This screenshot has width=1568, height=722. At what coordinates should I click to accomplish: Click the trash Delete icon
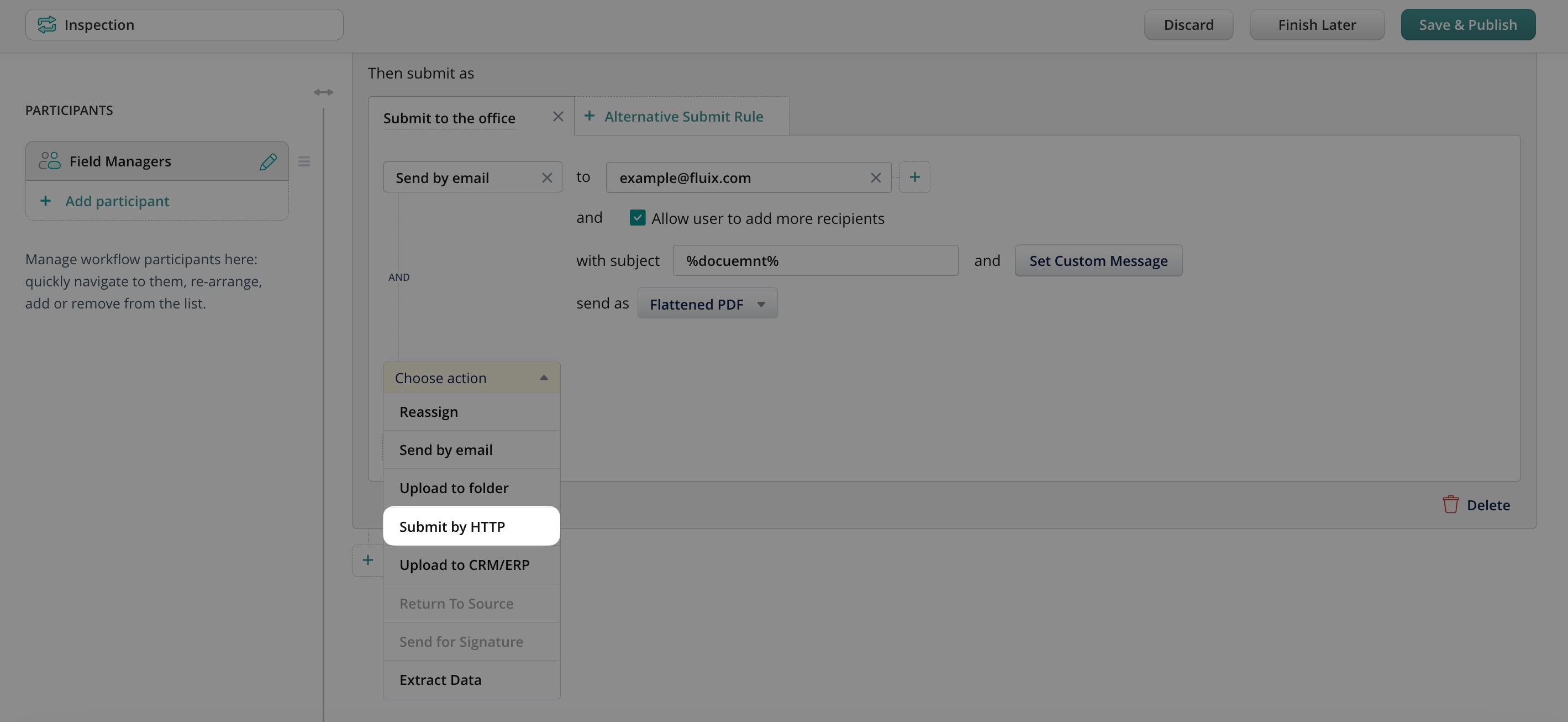tap(1450, 505)
